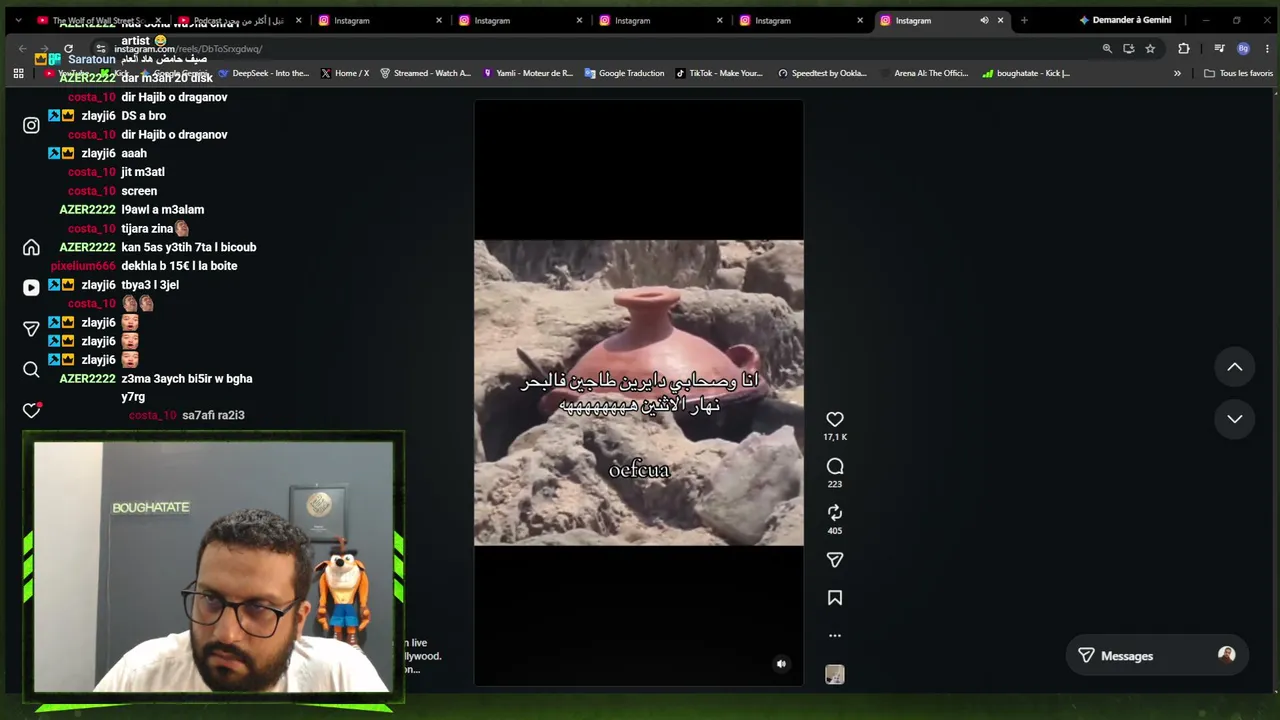This screenshot has height=720, width=1280.
Task: Click the reel comment count 223
Action: tap(835, 484)
